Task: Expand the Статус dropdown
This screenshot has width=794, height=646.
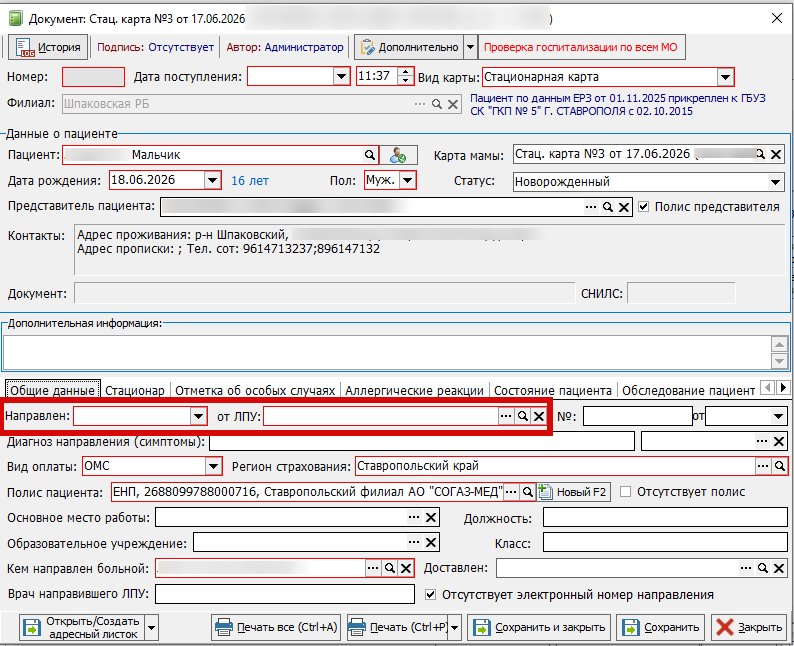Action: point(775,182)
